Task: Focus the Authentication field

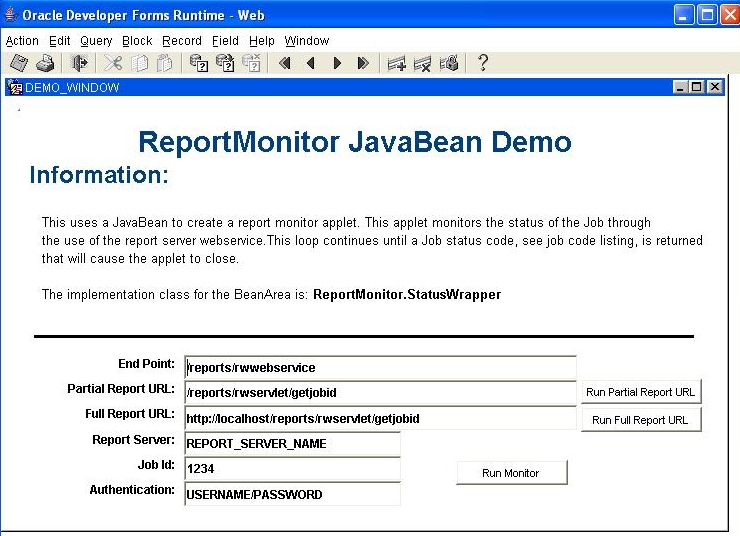Action: 293,494
